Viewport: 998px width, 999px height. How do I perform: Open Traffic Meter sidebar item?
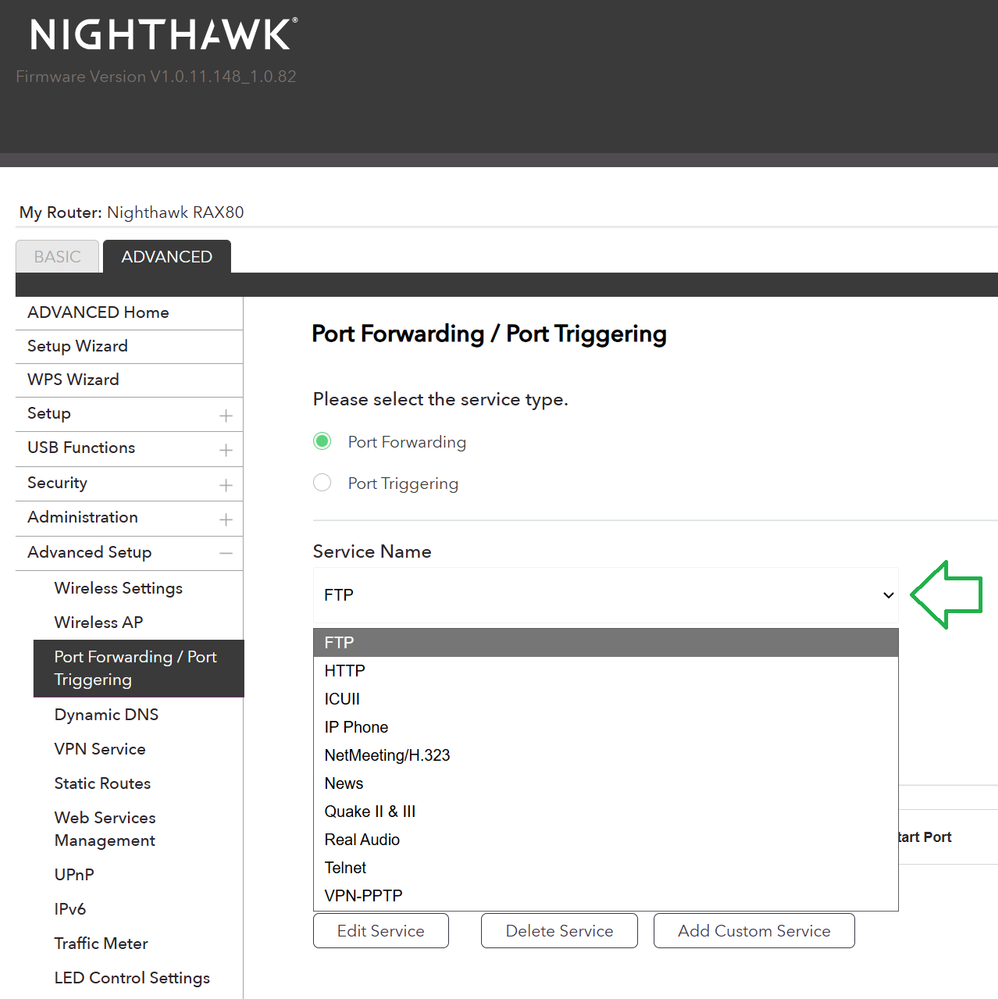(x=101, y=944)
